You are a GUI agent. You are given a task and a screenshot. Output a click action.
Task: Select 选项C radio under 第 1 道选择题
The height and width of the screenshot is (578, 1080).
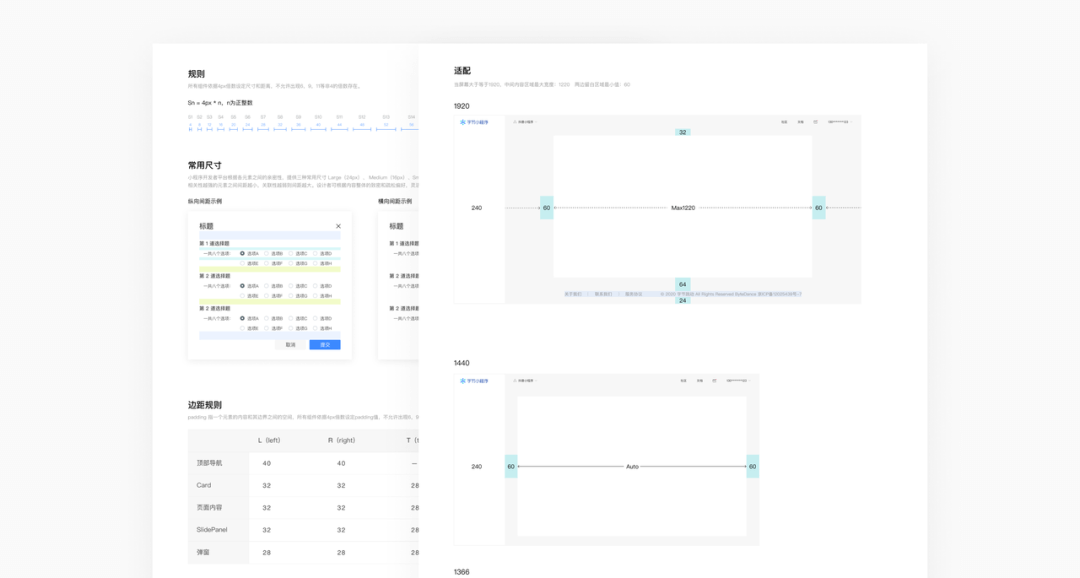coord(291,254)
